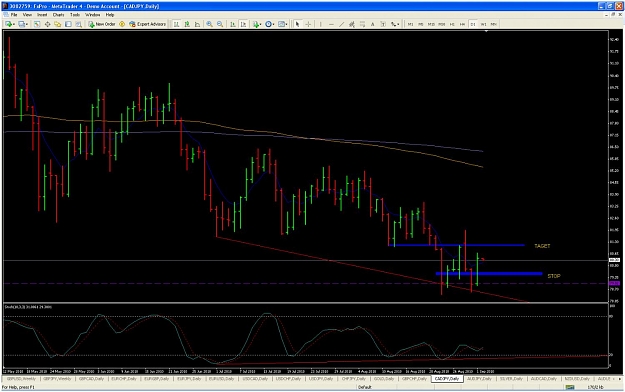This screenshot has height=392, width=625.
Task: Set timeframe to MN
Action: click(493, 24)
